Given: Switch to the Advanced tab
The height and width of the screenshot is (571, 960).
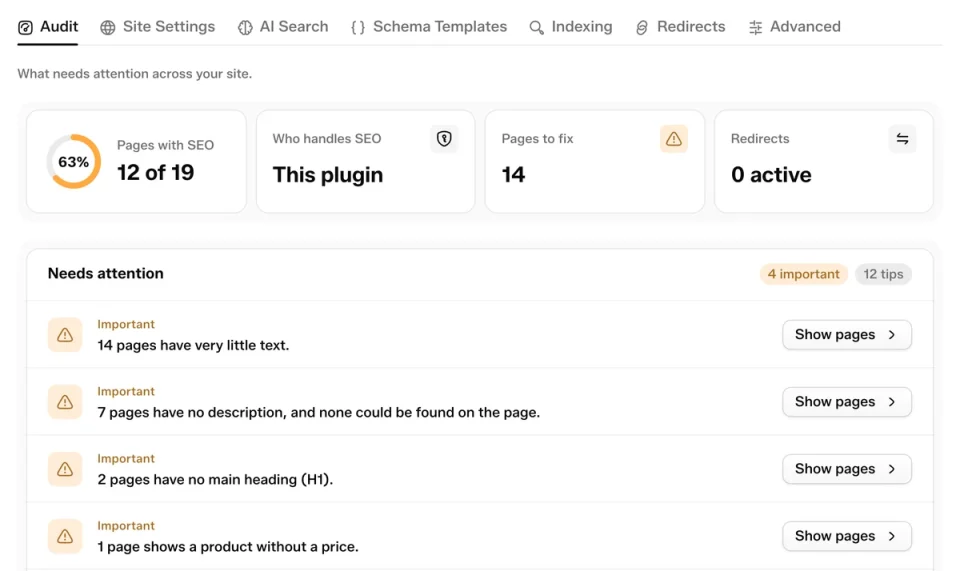Looking at the screenshot, I should [x=794, y=27].
